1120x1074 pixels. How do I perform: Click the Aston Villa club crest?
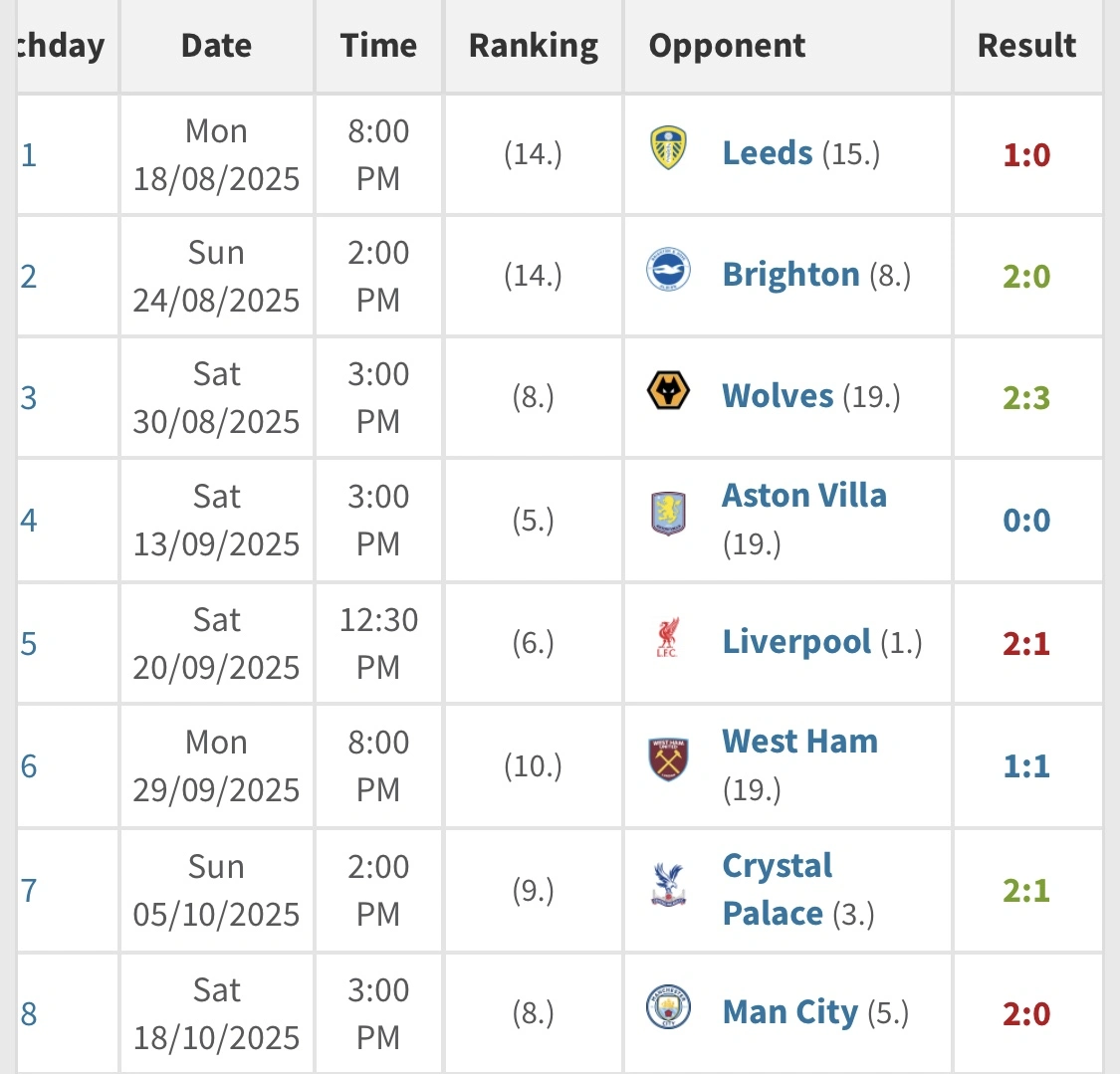[x=668, y=514]
